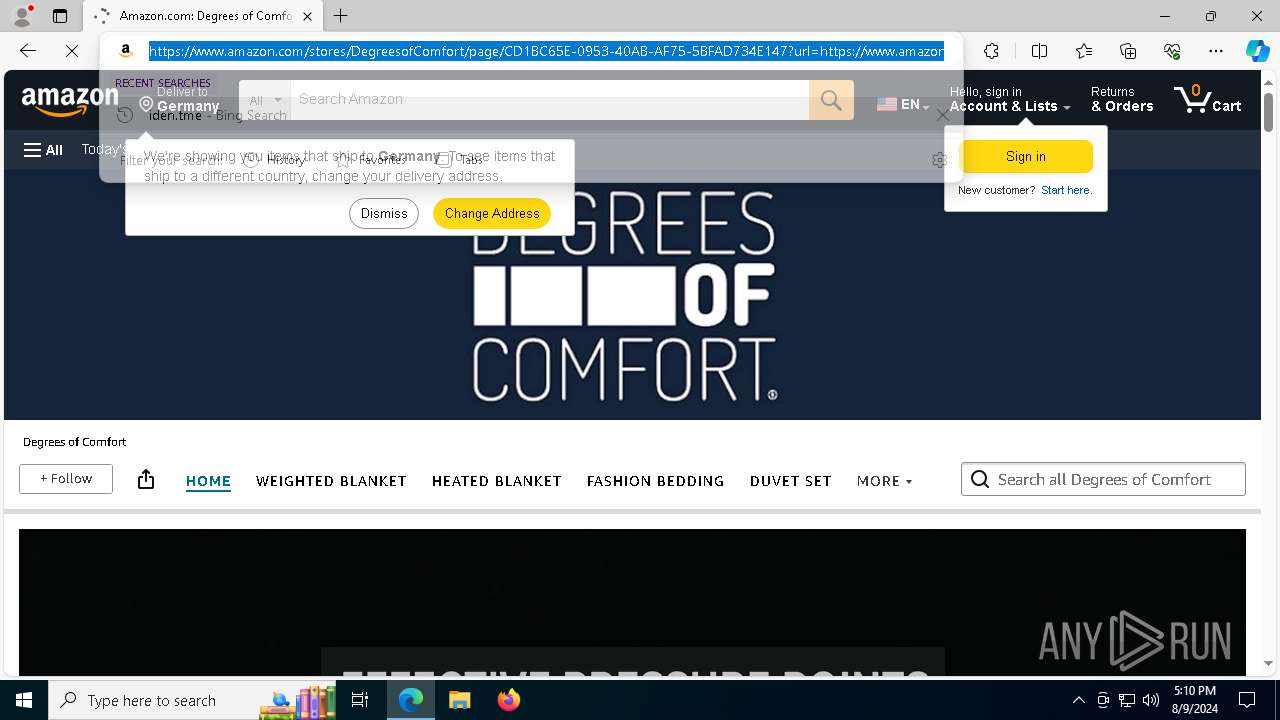Open File Explorer from taskbar
Screen dimensions: 1280x720
(460, 700)
